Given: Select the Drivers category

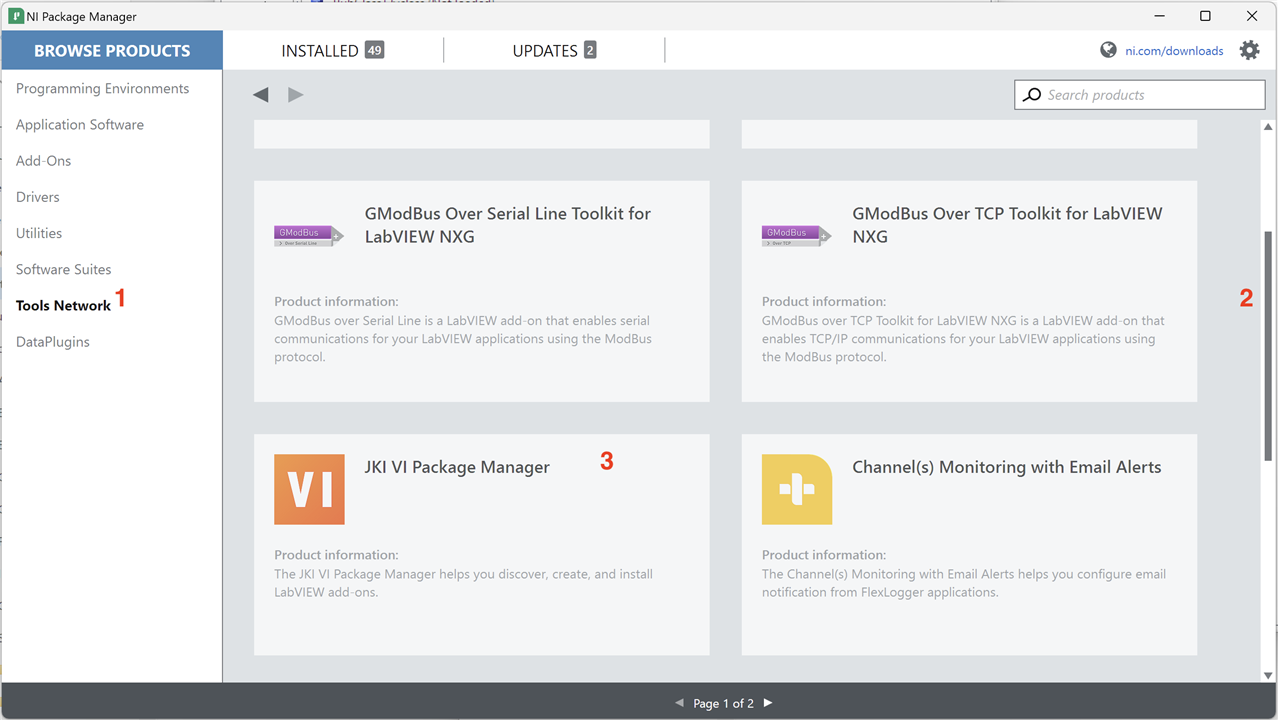Looking at the screenshot, I should 38,197.
